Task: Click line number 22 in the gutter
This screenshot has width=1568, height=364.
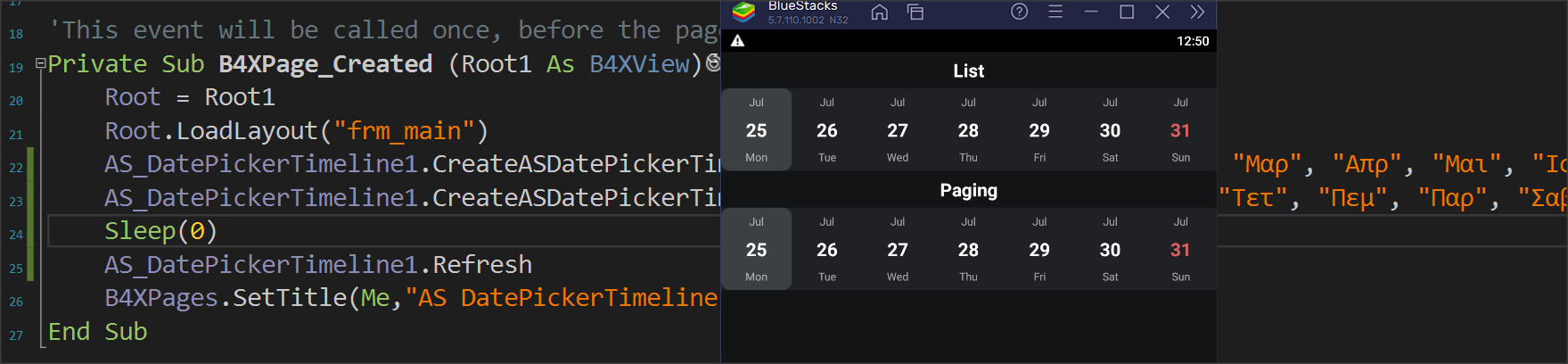Action: tap(16, 168)
